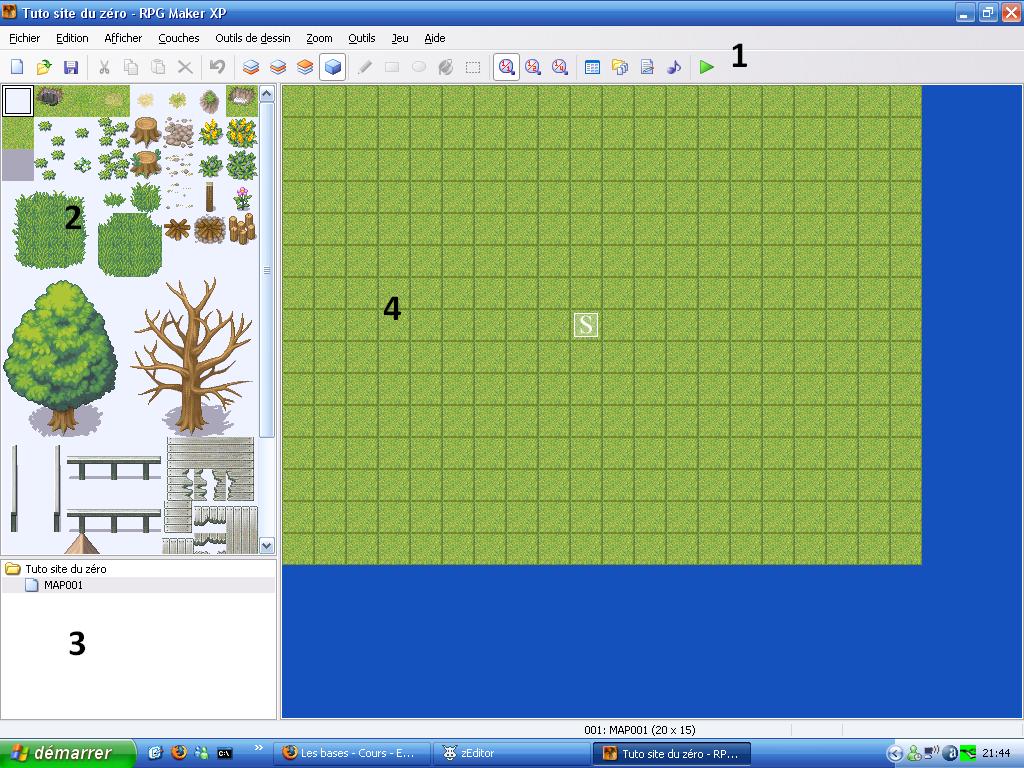Screen dimensions: 1024x768
Task: Select the Flood fill tool
Action: click(446, 67)
